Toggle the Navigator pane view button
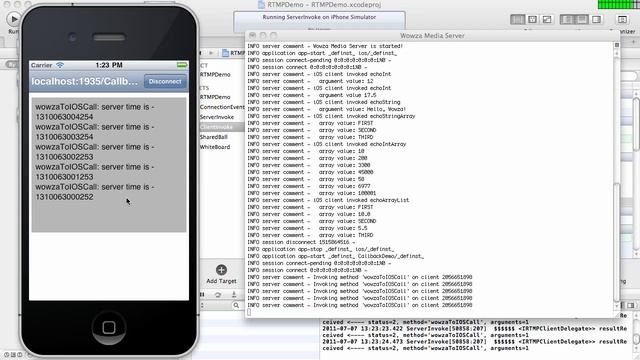640x360 pixels. click(x=567, y=19)
